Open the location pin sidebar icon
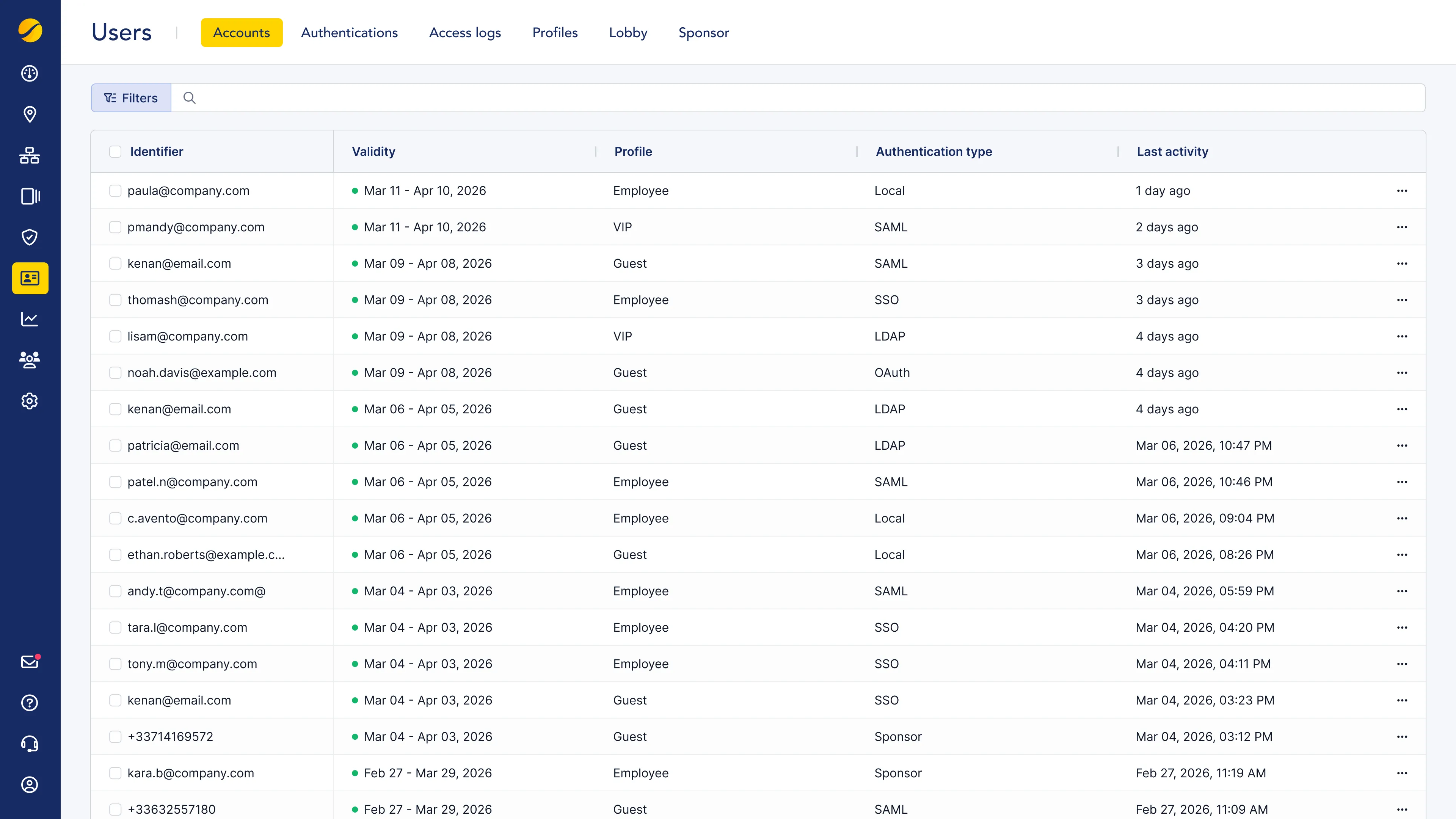Screen dimensions: 1456x819 point(30,114)
